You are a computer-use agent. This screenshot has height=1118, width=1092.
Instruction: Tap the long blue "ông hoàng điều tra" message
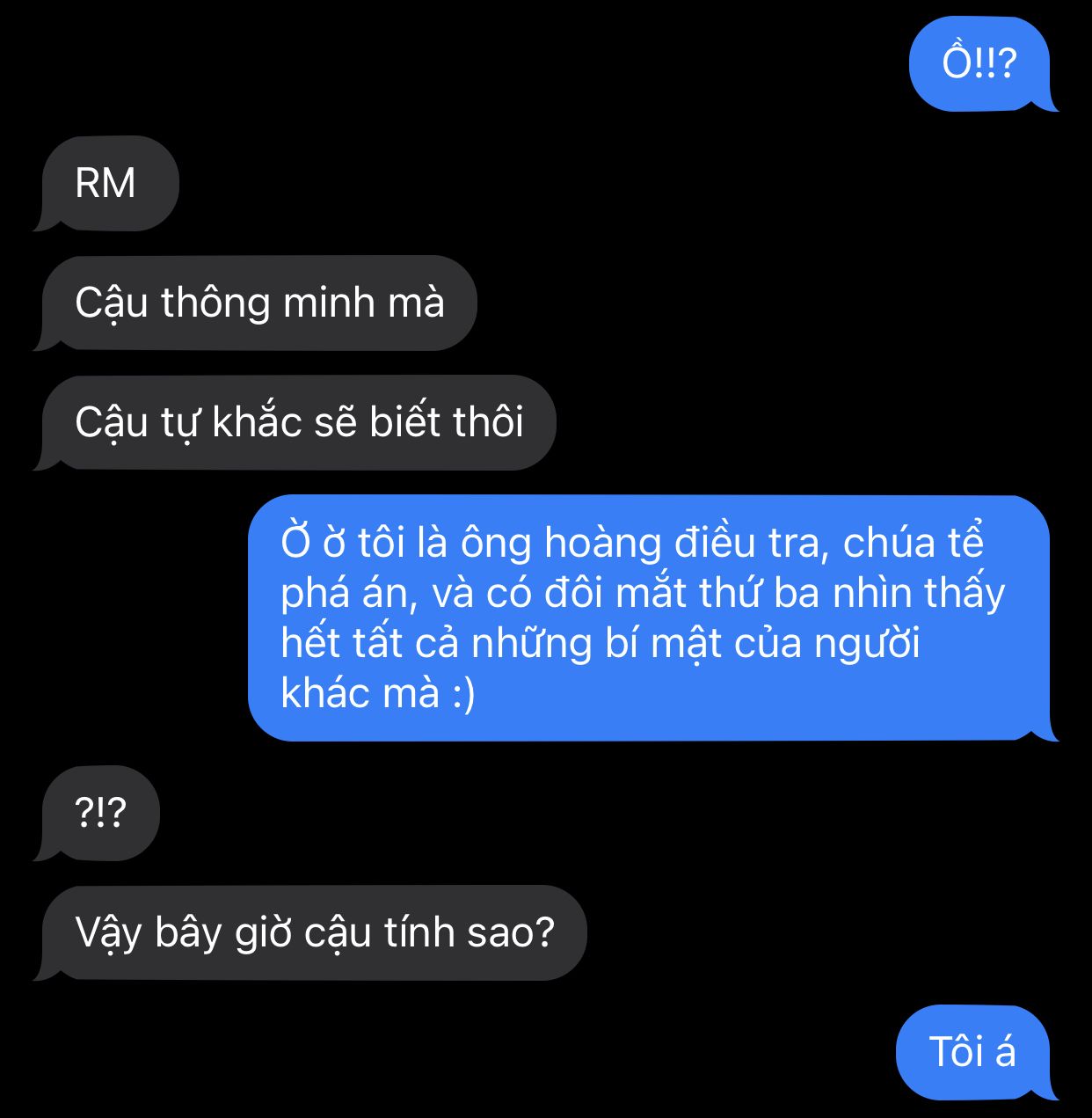click(652, 618)
